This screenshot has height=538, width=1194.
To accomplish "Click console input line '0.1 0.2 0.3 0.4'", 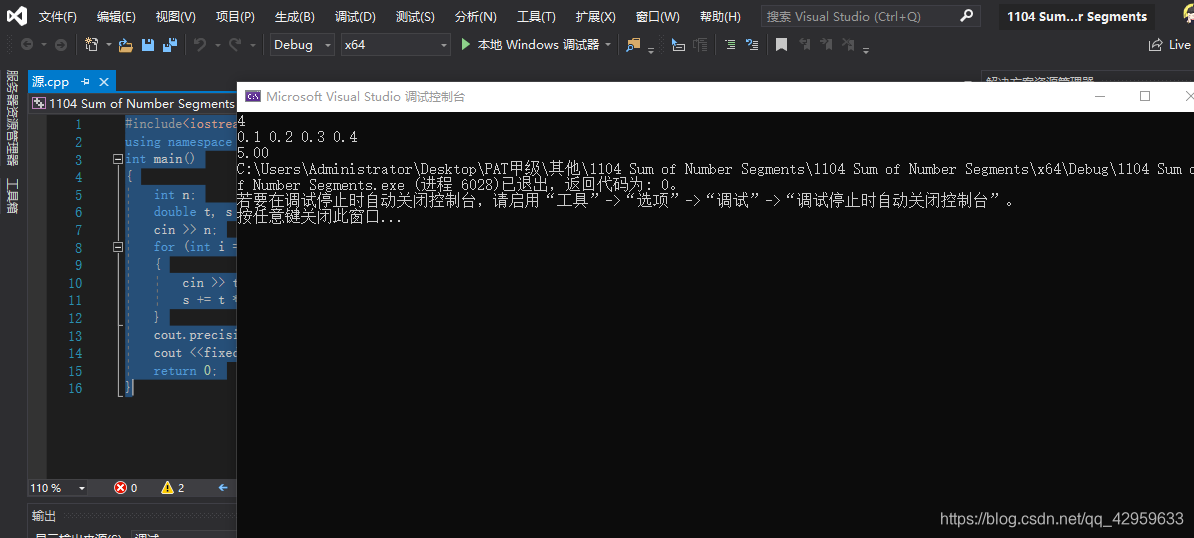I will point(297,137).
